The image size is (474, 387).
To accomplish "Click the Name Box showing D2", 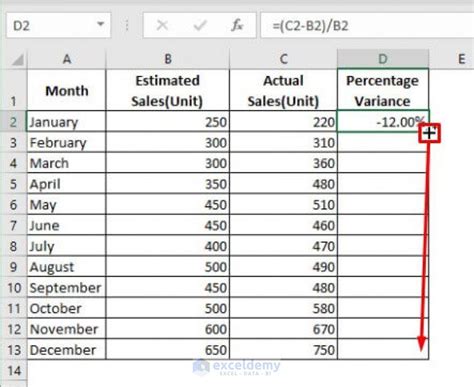I will [58, 25].
